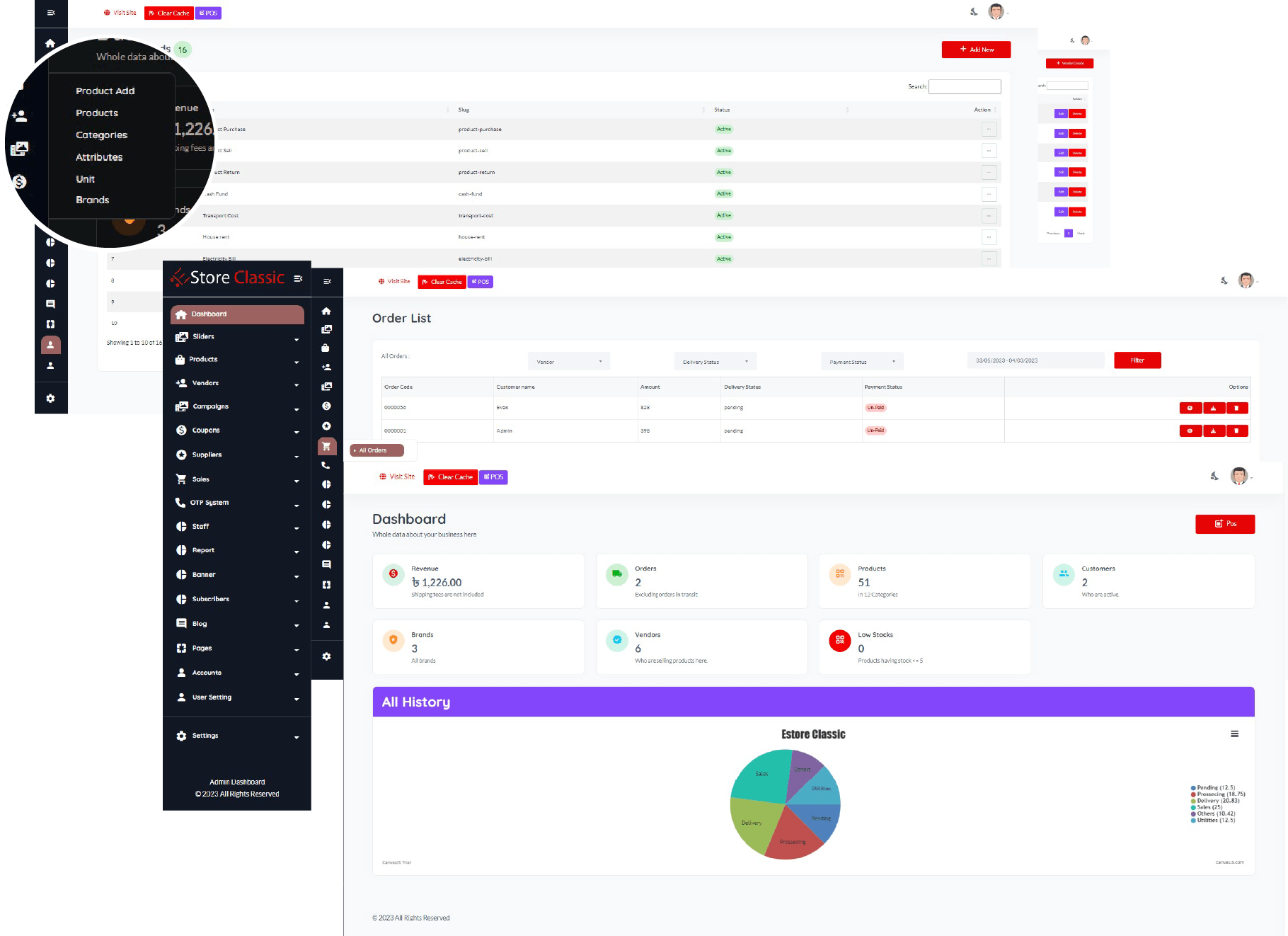Click the shopping cart icon in the collapsed sidebar

(x=326, y=446)
